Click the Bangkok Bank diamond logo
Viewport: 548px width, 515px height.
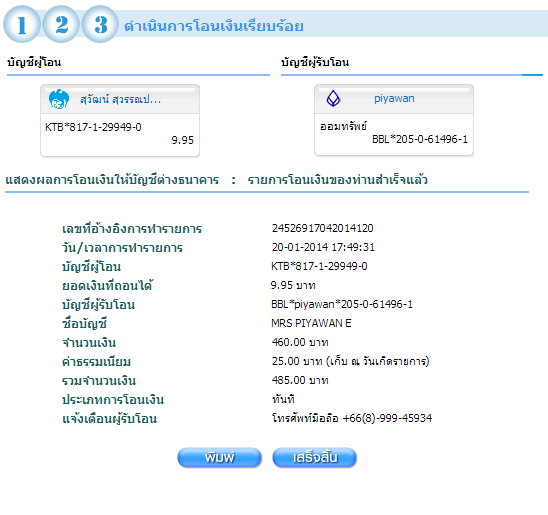click(333, 99)
